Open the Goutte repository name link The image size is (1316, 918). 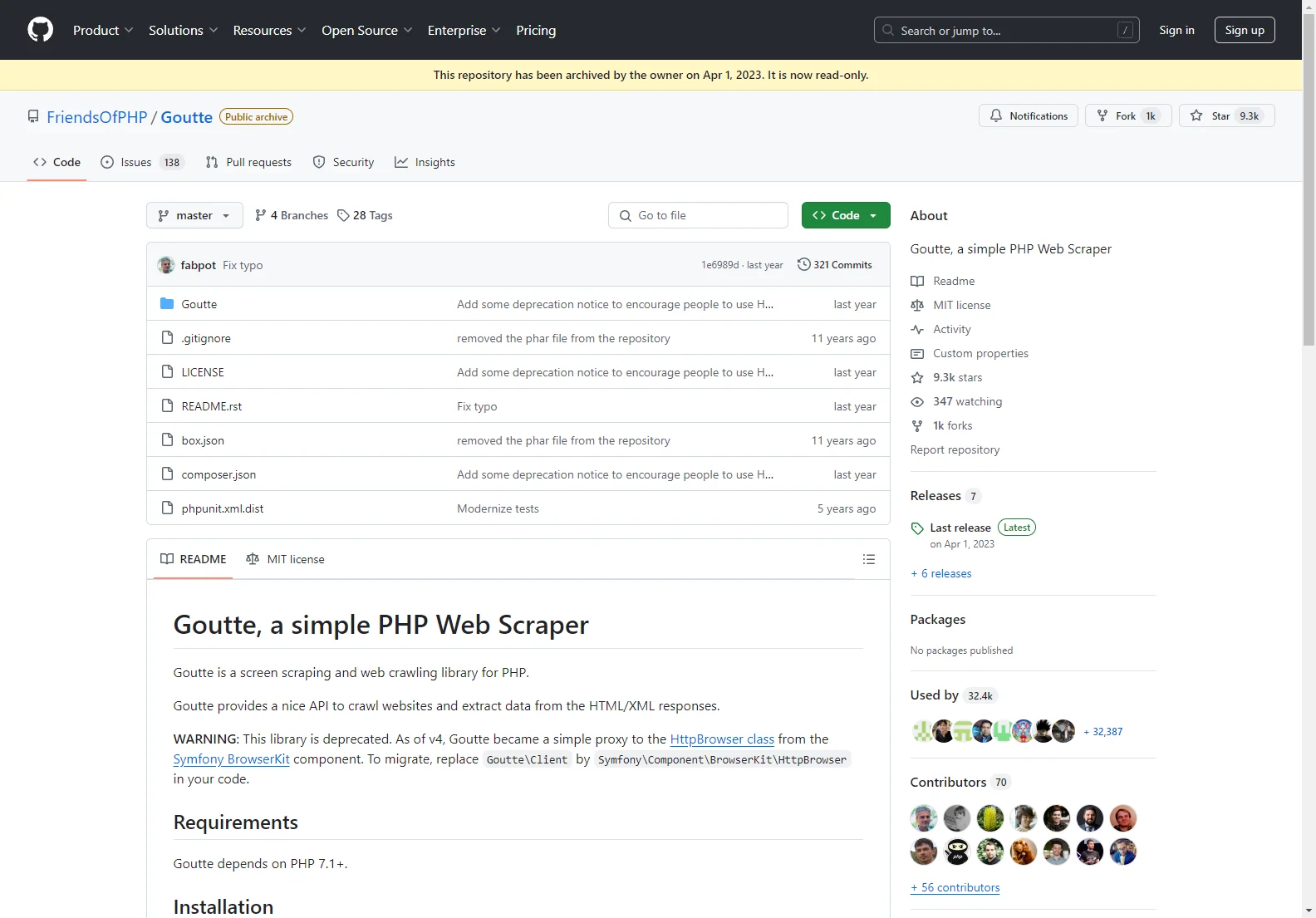(x=187, y=117)
